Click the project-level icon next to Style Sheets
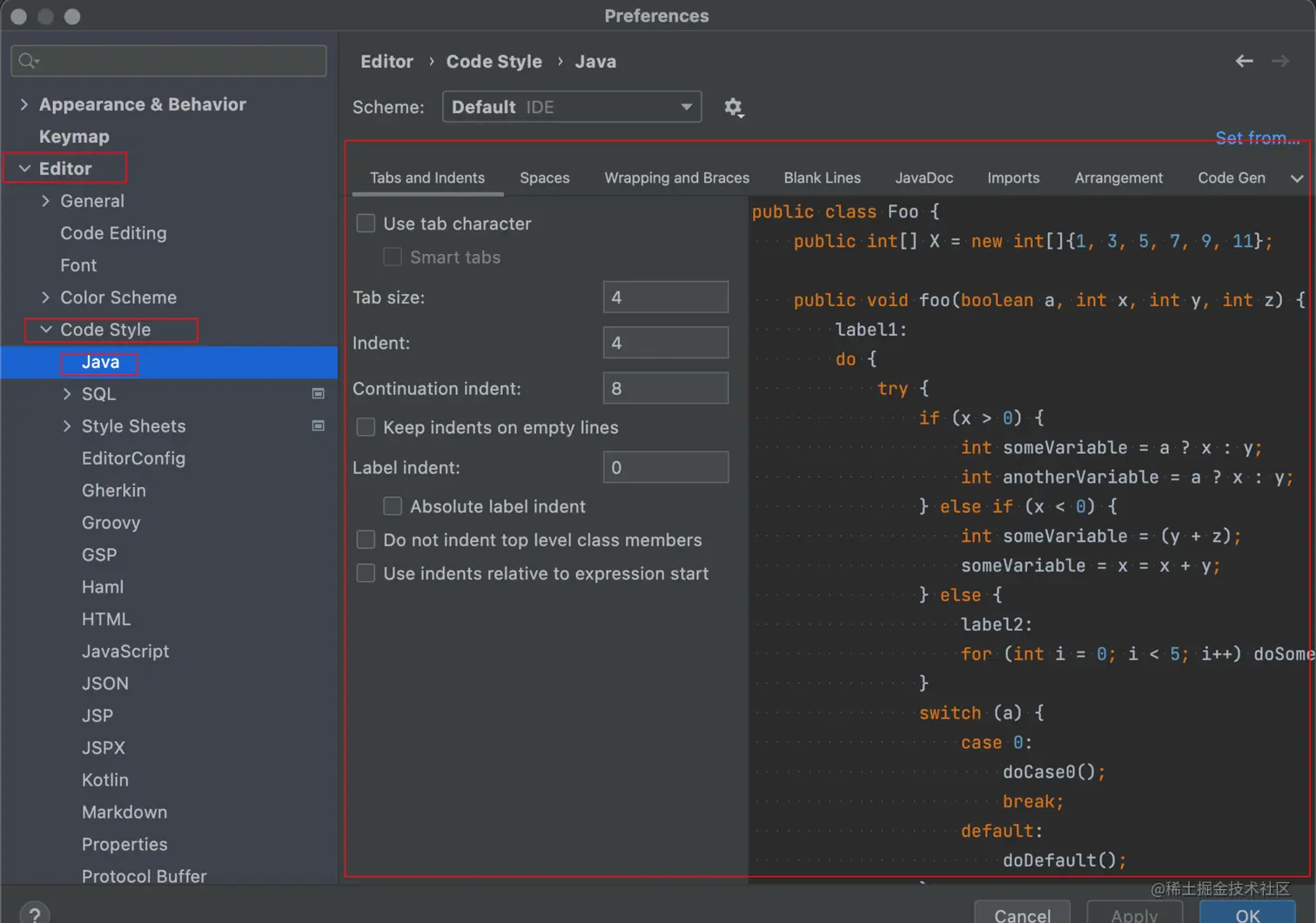The height and width of the screenshot is (923, 1316). pyautogui.click(x=319, y=426)
